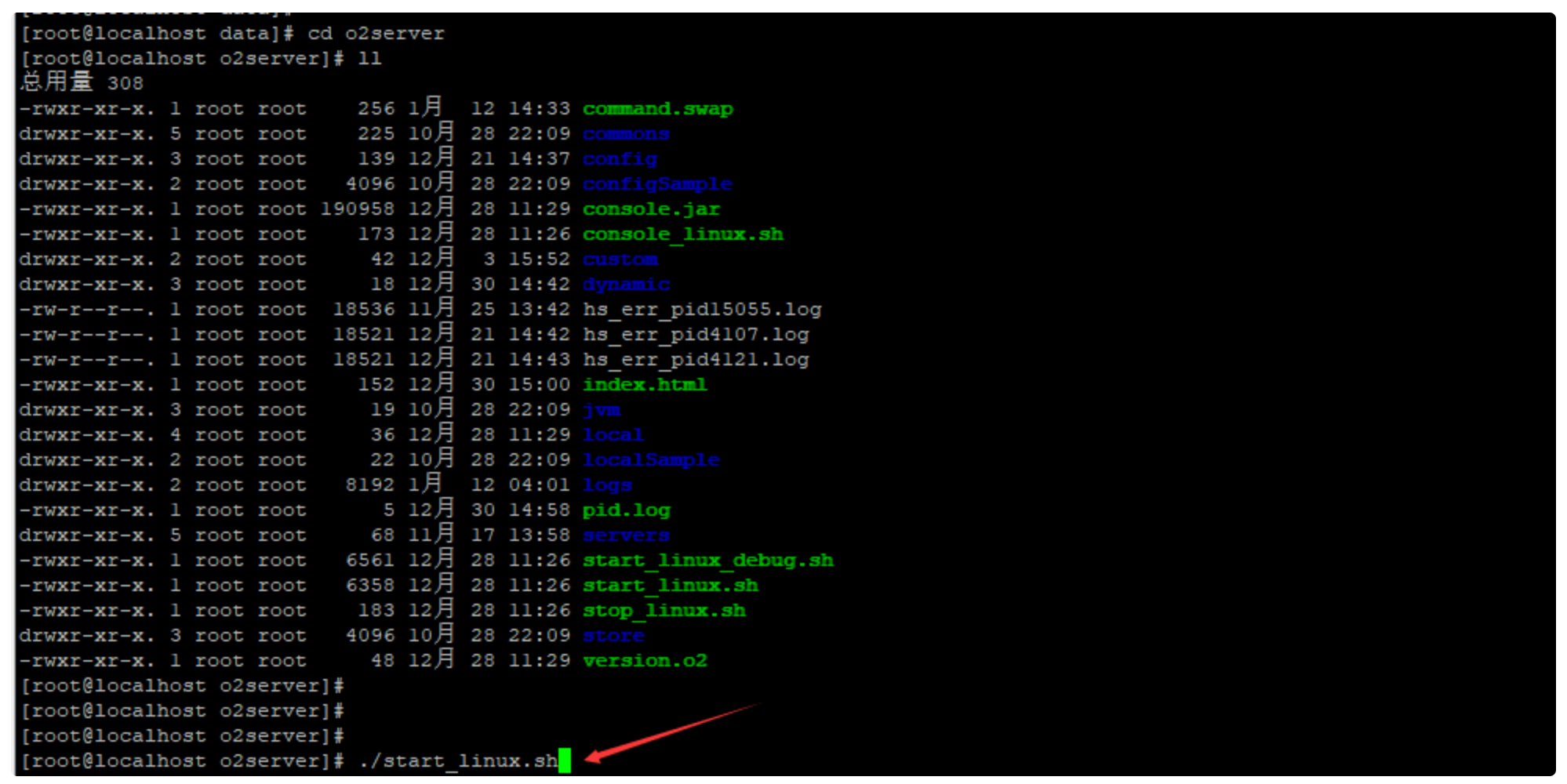
Task: Click the green cursor block after start_linux.sh
Action: click(565, 760)
